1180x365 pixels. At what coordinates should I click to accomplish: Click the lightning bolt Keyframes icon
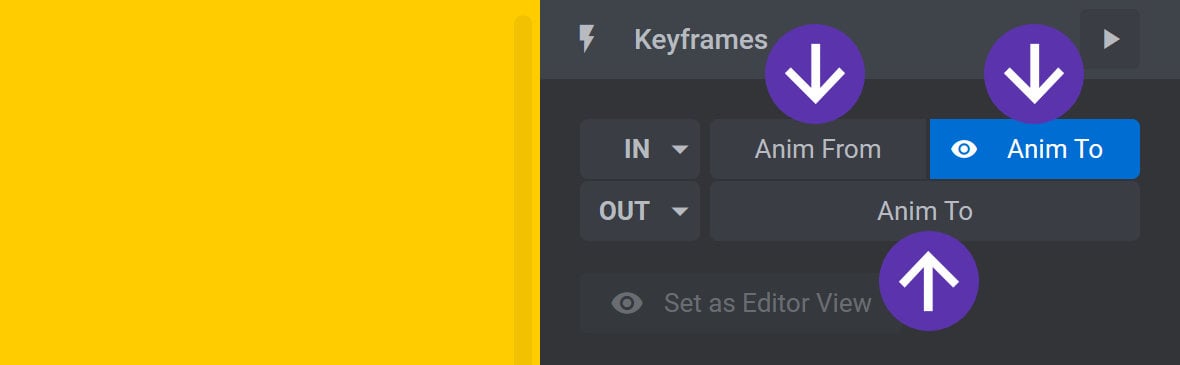(x=586, y=39)
